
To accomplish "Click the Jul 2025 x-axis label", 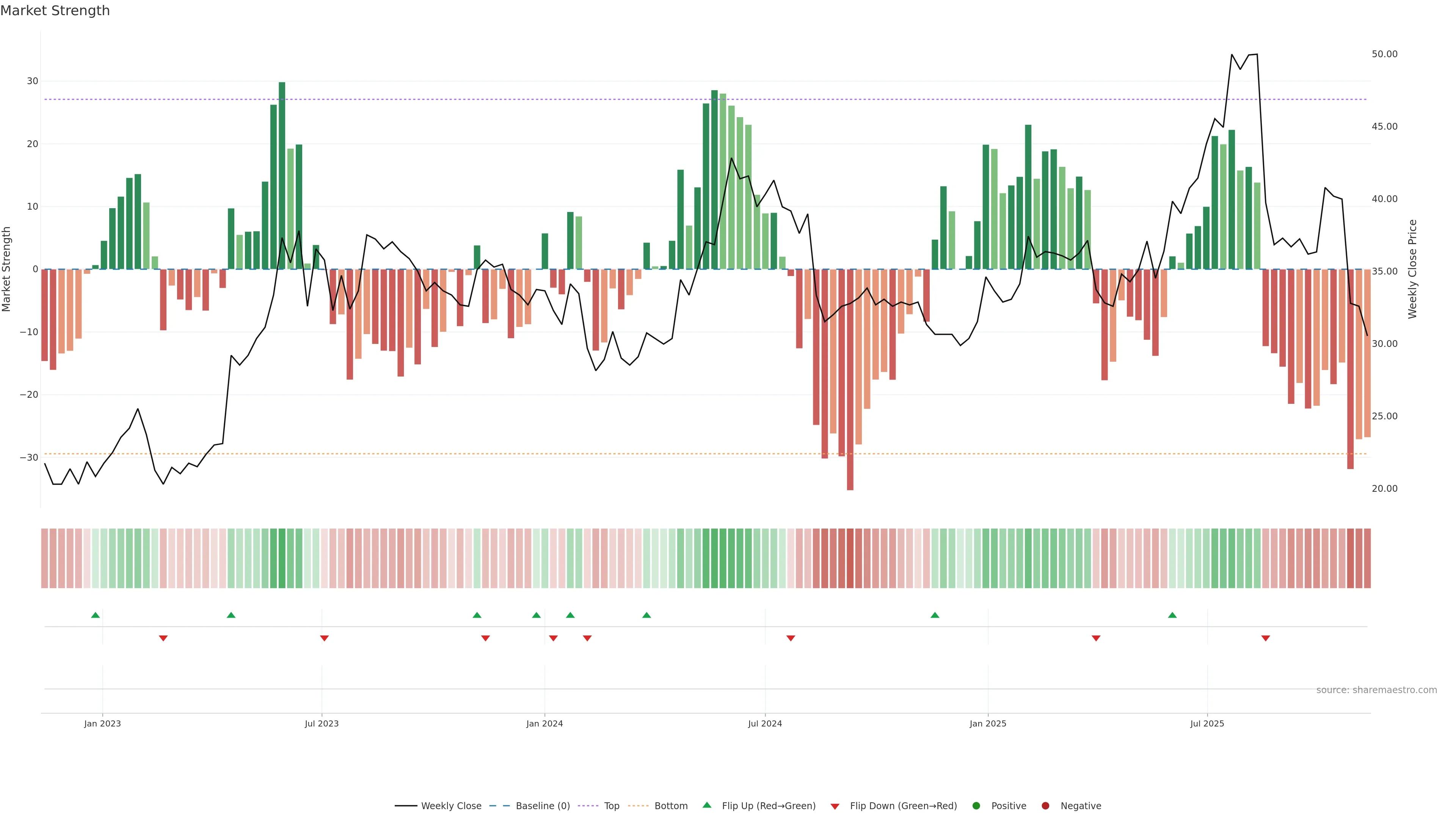I will pyautogui.click(x=1207, y=723).
